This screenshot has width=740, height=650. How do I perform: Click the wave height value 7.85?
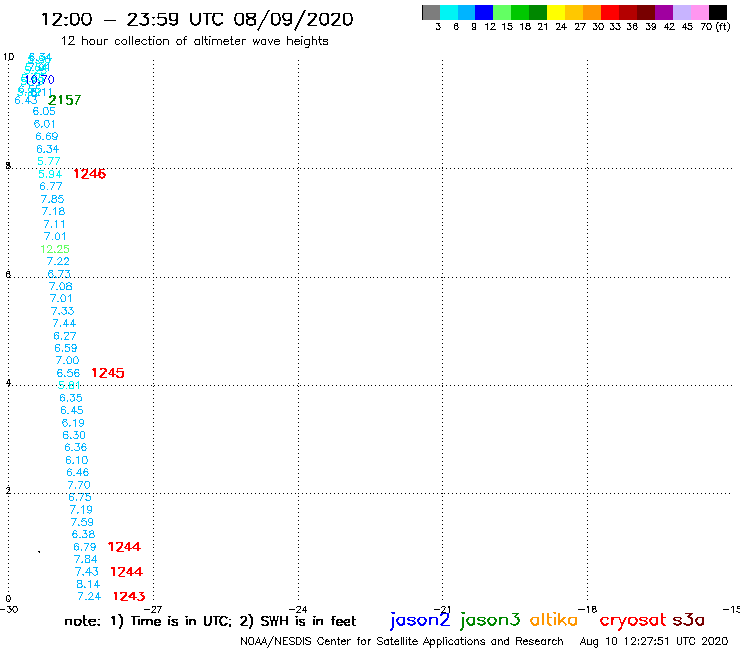52,199
